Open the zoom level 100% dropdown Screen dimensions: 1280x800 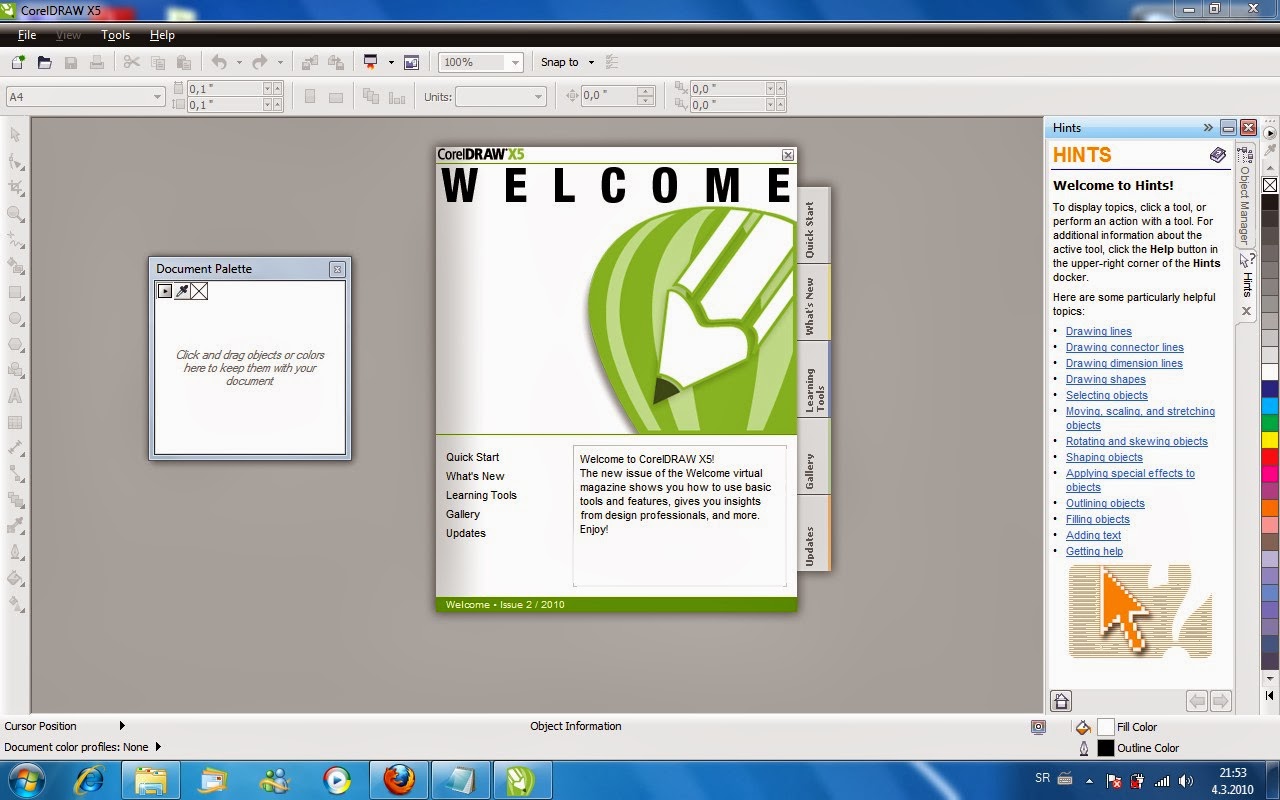pos(515,62)
